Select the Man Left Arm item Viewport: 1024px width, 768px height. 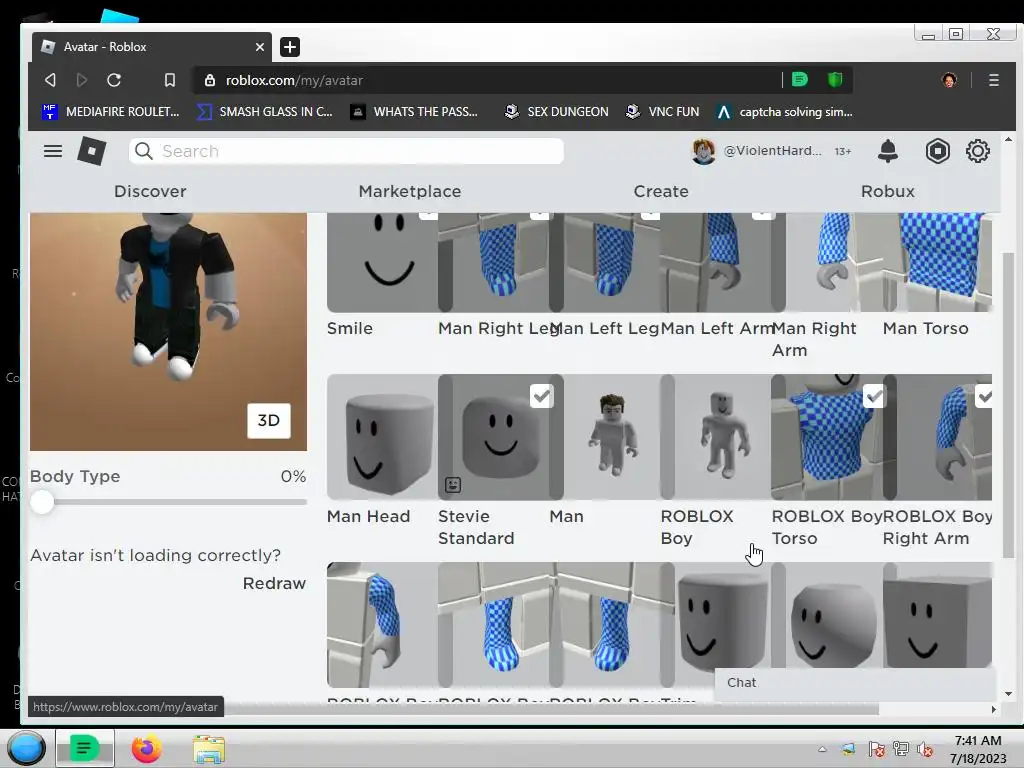coord(716,262)
